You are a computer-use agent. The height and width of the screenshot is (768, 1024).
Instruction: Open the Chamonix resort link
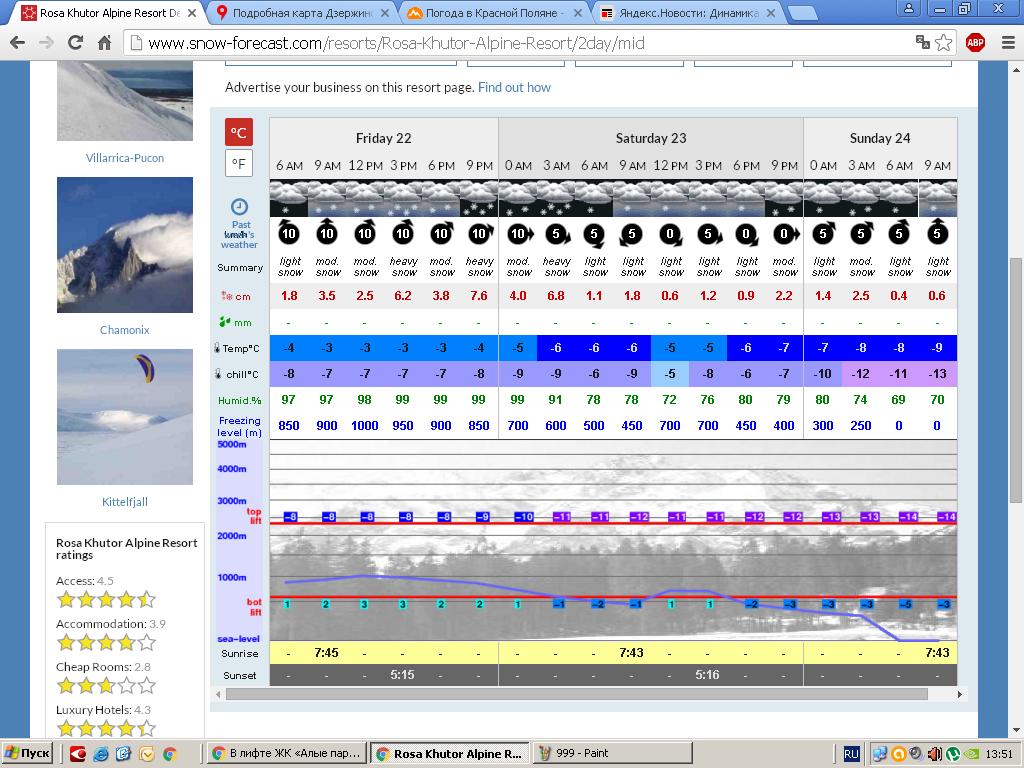point(125,330)
